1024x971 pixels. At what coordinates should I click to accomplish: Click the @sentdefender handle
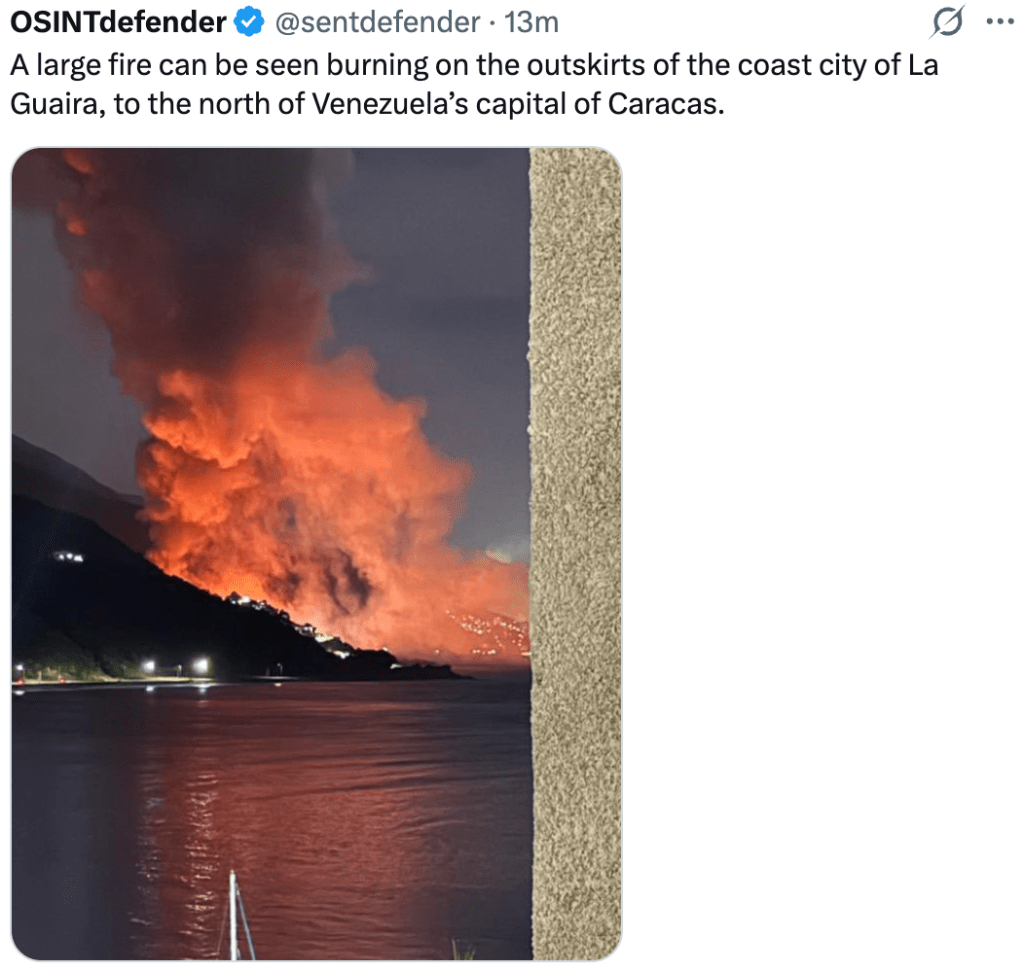(376, 21)
